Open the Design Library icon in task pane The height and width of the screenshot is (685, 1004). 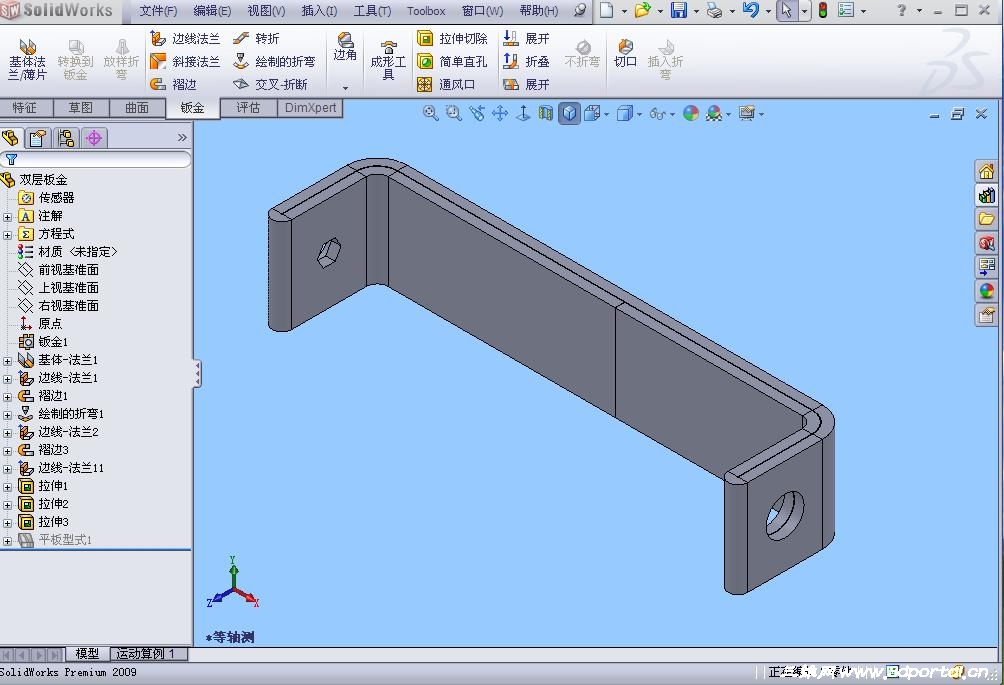tap(986, 195)
